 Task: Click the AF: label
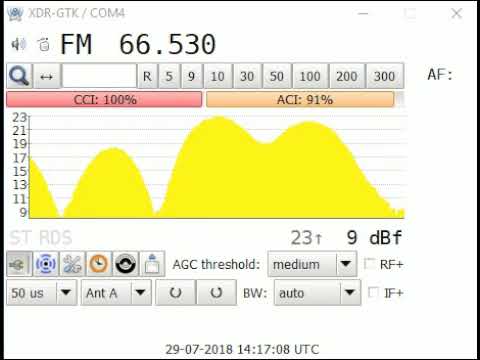(x=440, y=75)
